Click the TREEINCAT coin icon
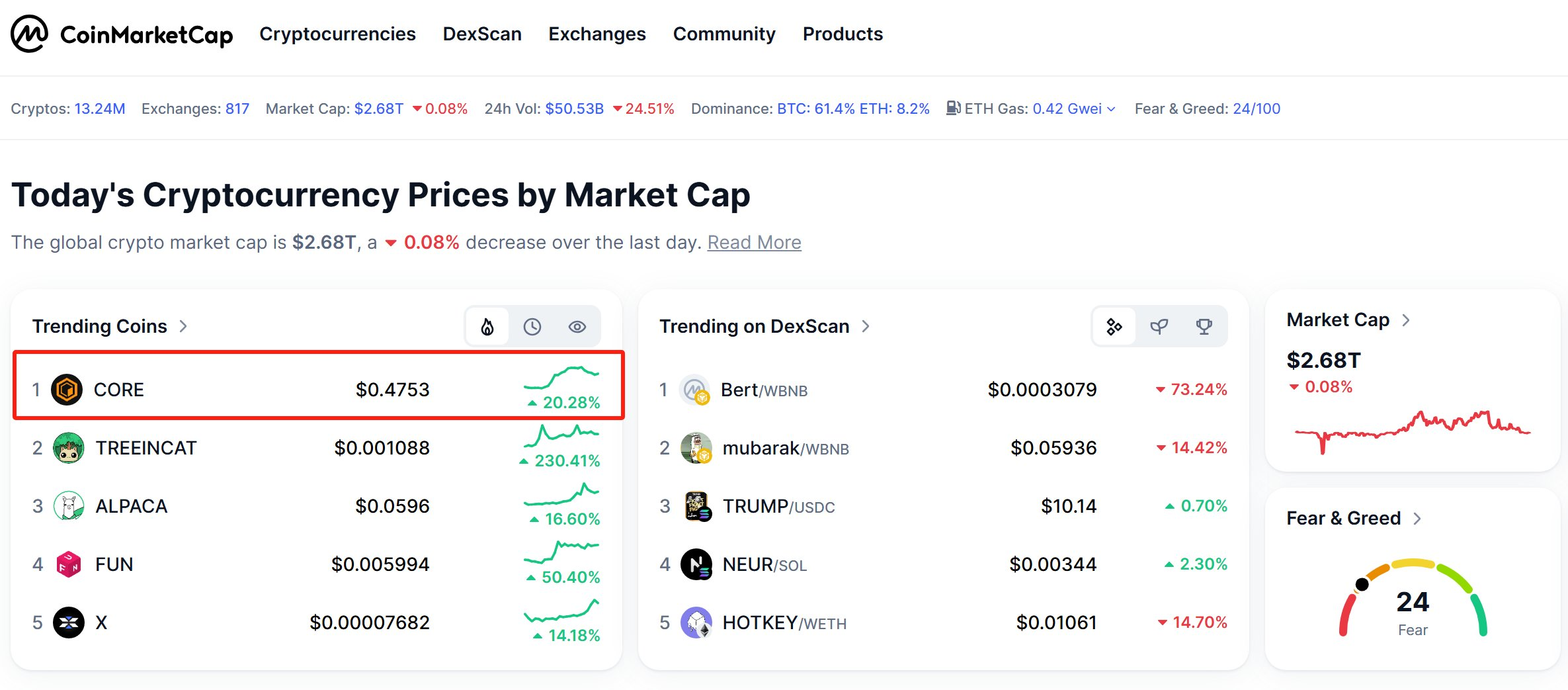 tap(68, 448)
